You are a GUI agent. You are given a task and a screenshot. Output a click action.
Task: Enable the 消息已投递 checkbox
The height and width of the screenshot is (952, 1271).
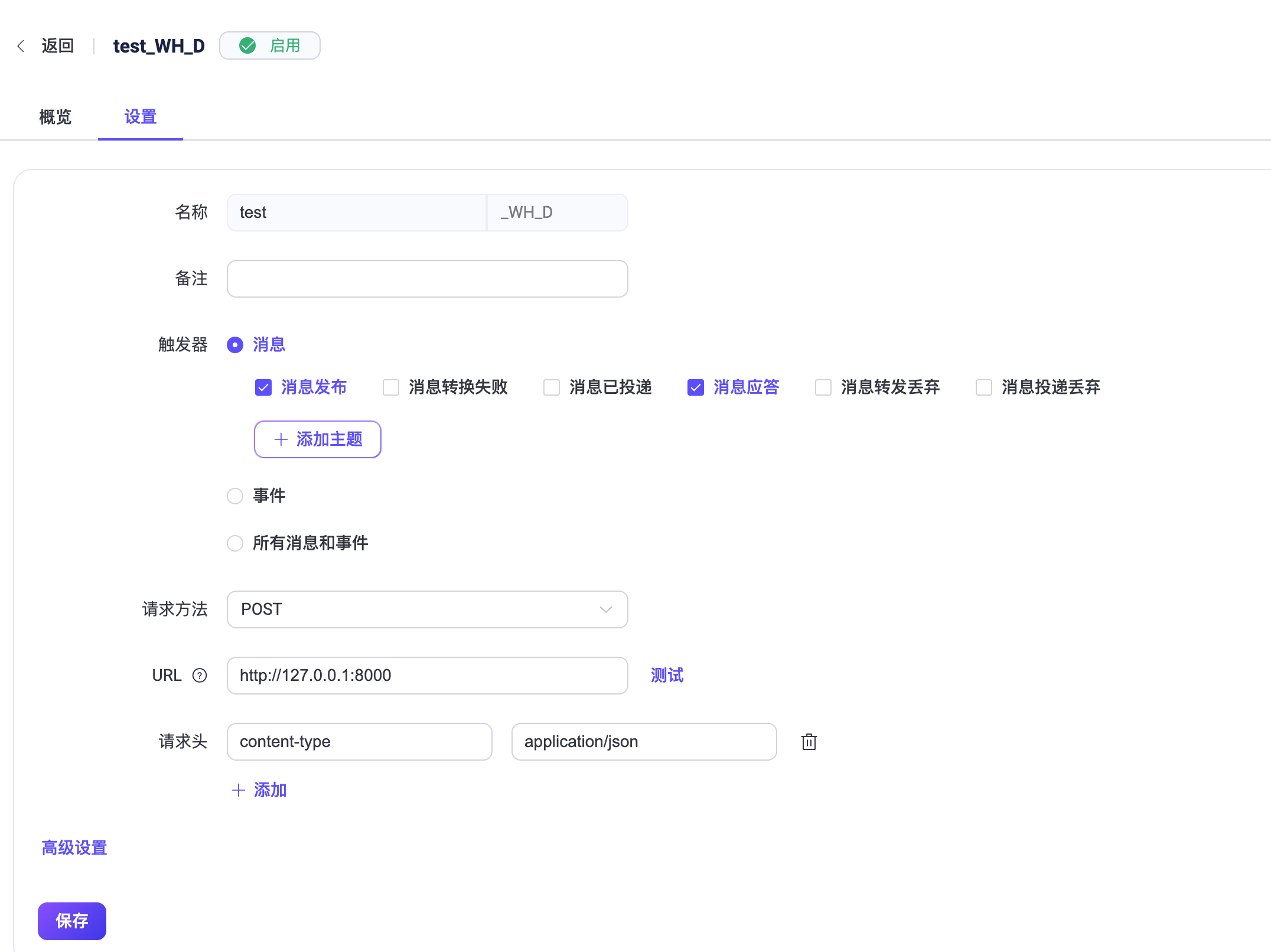pyautogui.click(x=552, y=387)
